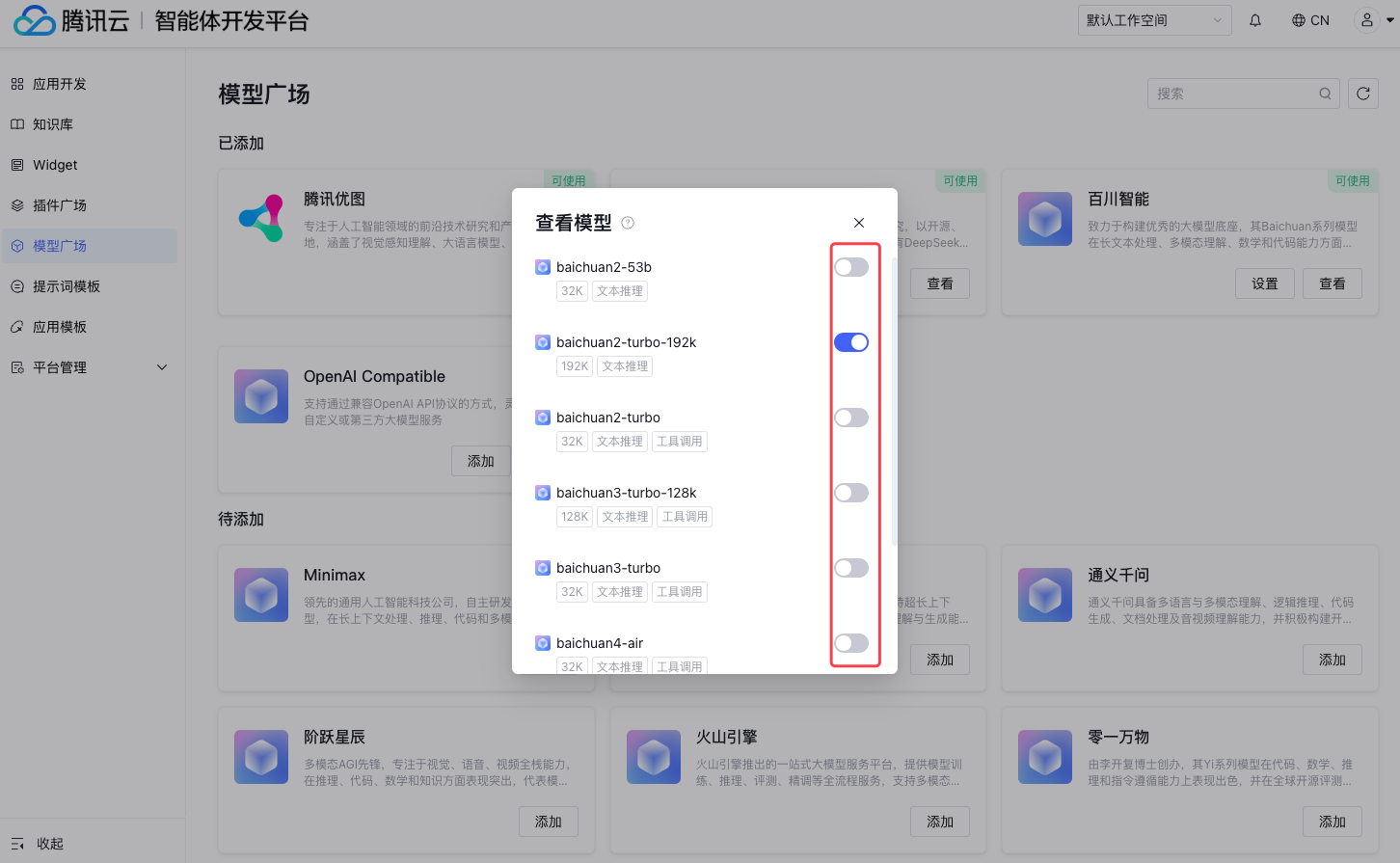Click the model icon beside baichuan4-air
The image size is (1400, 863).
pyautogui.click(x=543, y=643)
